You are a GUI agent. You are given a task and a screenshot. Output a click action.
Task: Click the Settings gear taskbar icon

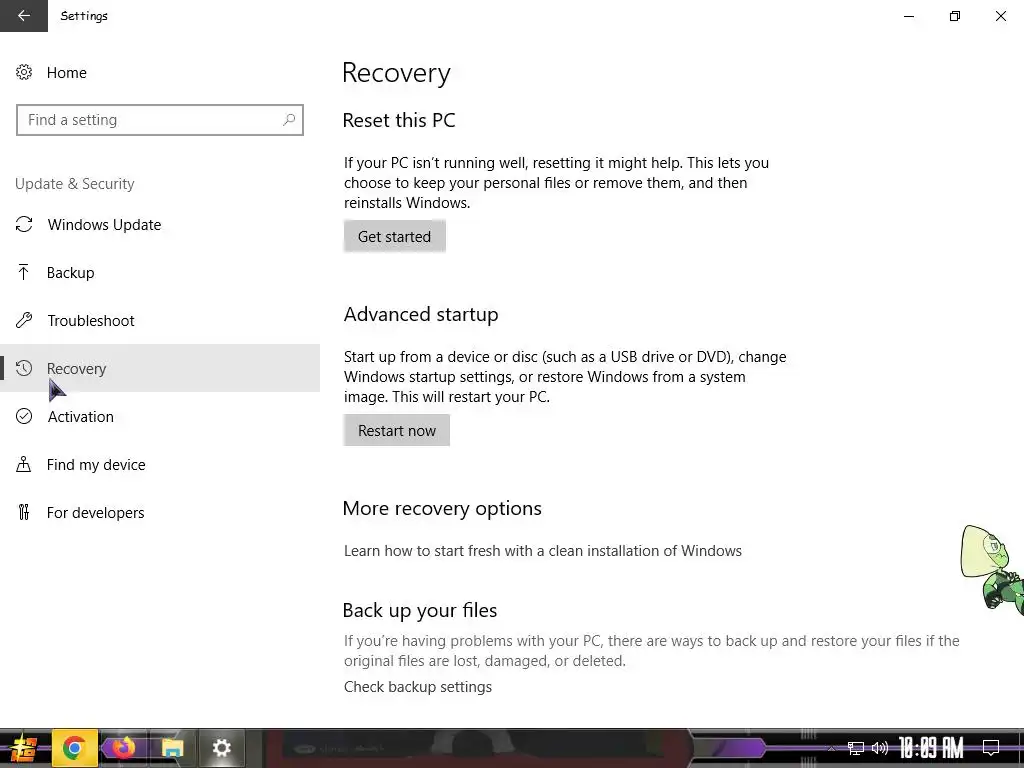point(221,748)
